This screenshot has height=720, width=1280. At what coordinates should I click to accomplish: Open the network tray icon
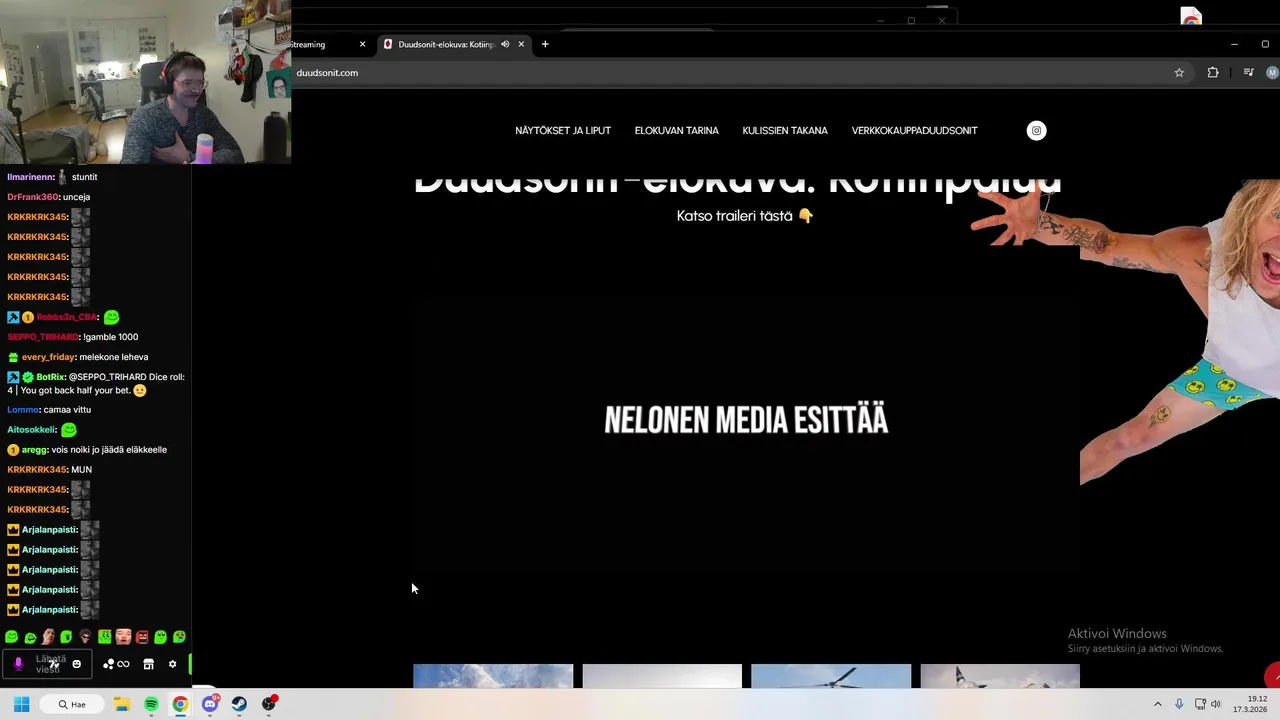click(x=1200, y=704)
